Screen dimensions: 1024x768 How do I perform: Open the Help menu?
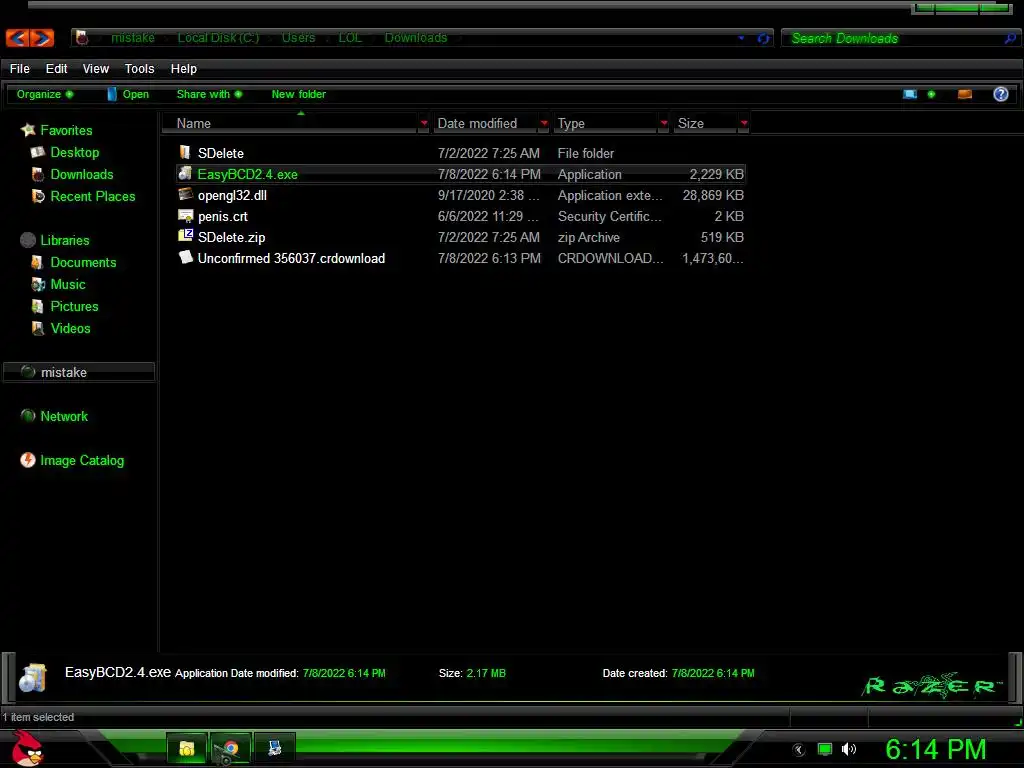tap(184, 69)
